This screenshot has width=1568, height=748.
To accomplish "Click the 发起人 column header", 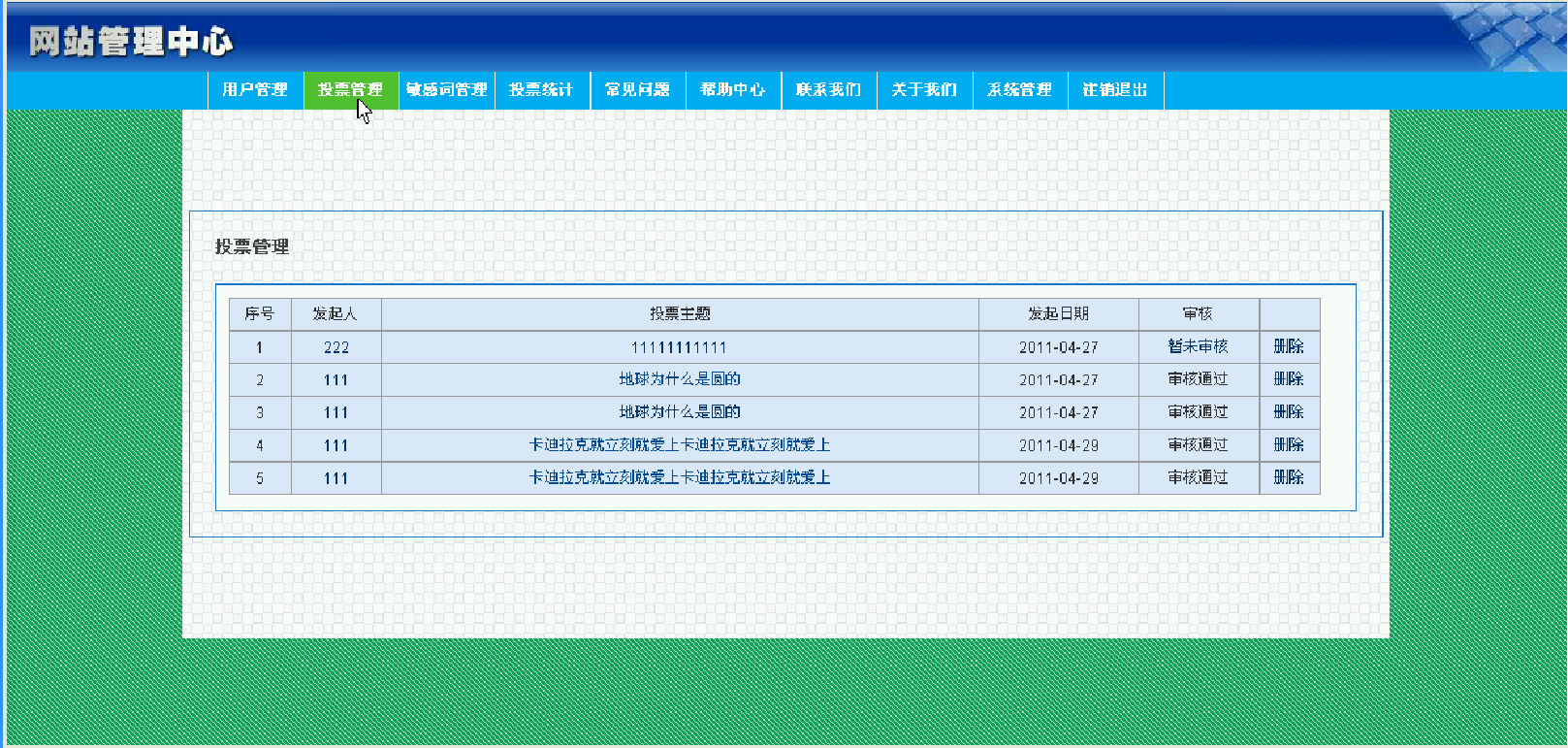I will coord(336,313).
